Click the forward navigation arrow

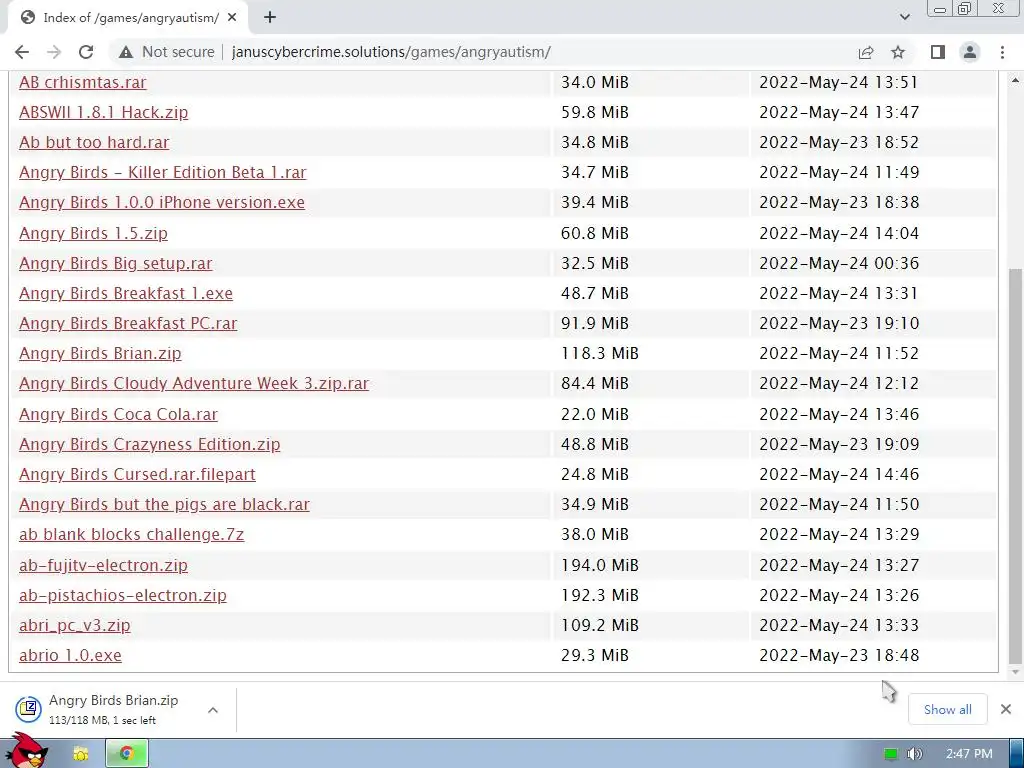pyautogui.click(x=54, y=52)
